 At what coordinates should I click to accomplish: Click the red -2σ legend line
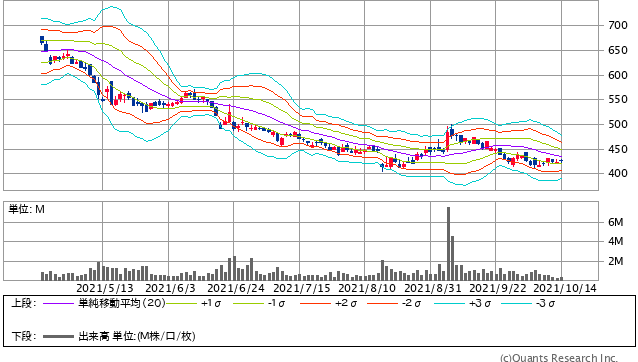tap(382, 303)
